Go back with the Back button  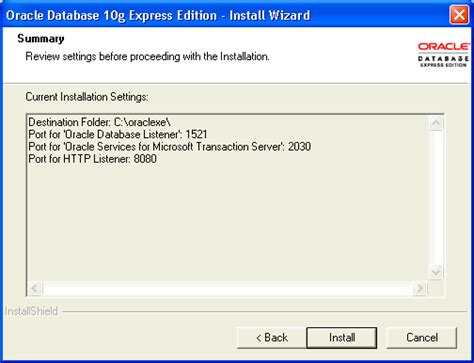click(x=271, y=338)
